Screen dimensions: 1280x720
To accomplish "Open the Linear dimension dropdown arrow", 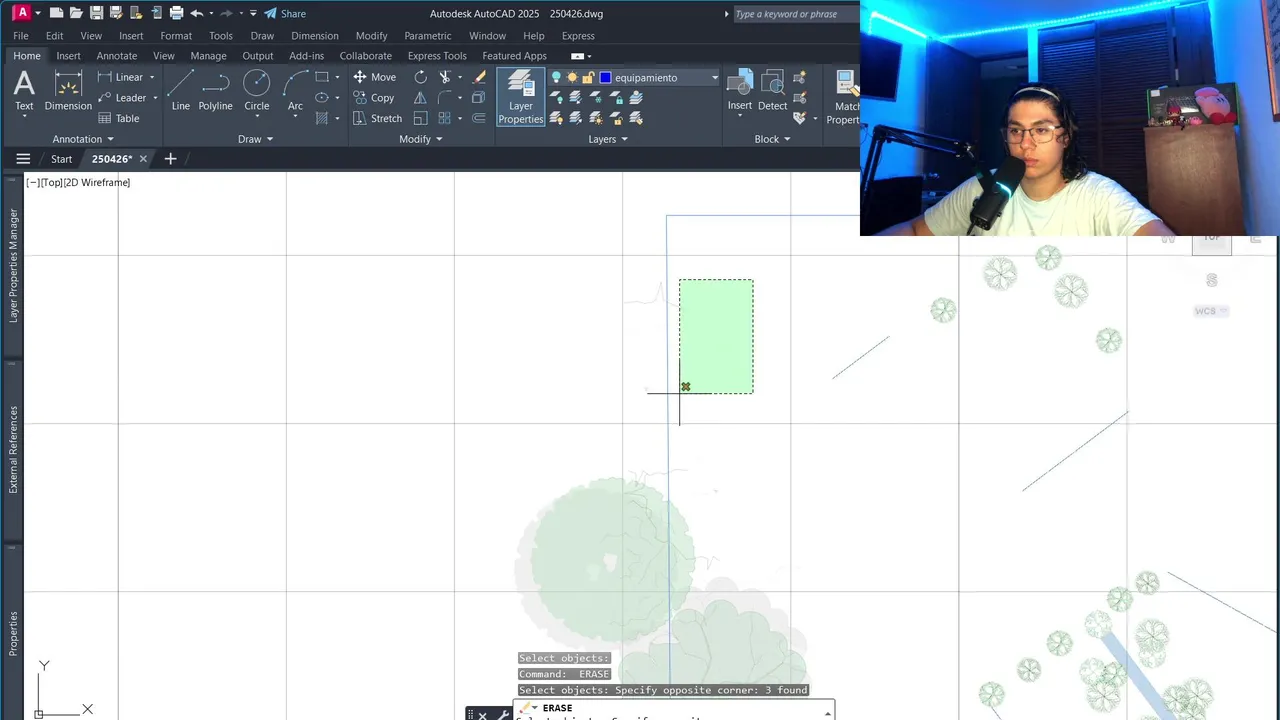I will click(x=152, y=77).
